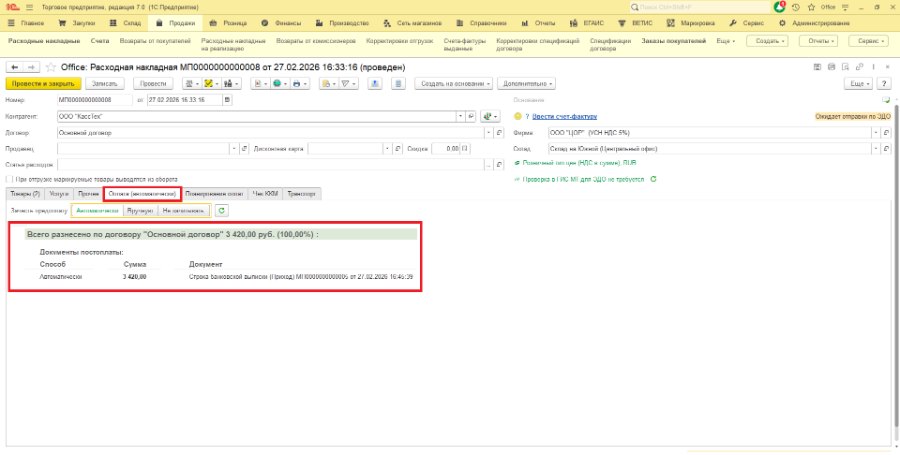Image resolution: width=900 pixels, height=455 pixels.
Task: Open the Закупки section
Action: (77, 24)
